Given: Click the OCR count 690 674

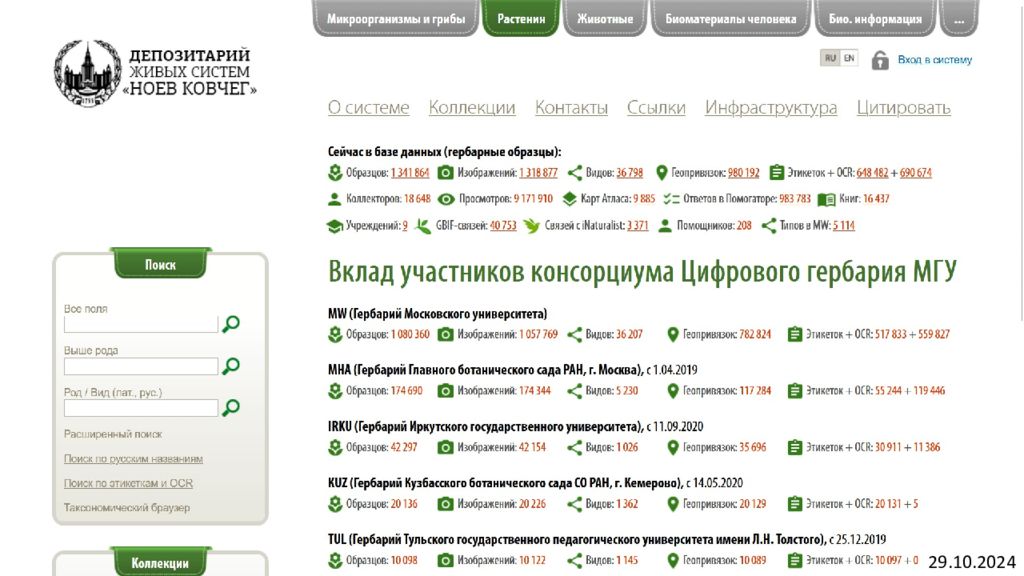Looking at the screenshot, I should (x=916, y=173).
